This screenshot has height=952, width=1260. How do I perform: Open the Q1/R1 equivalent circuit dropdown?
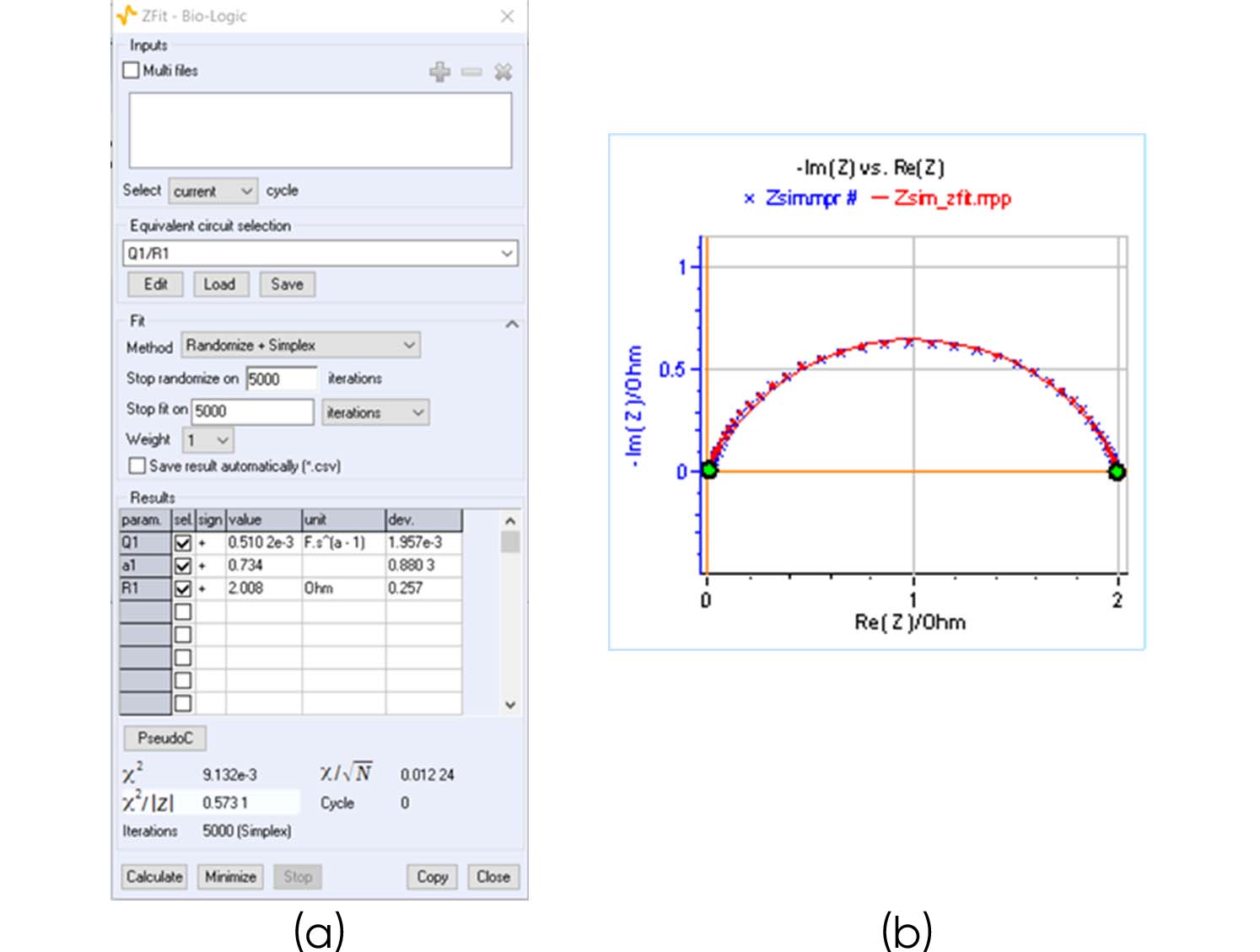point(507,254)
